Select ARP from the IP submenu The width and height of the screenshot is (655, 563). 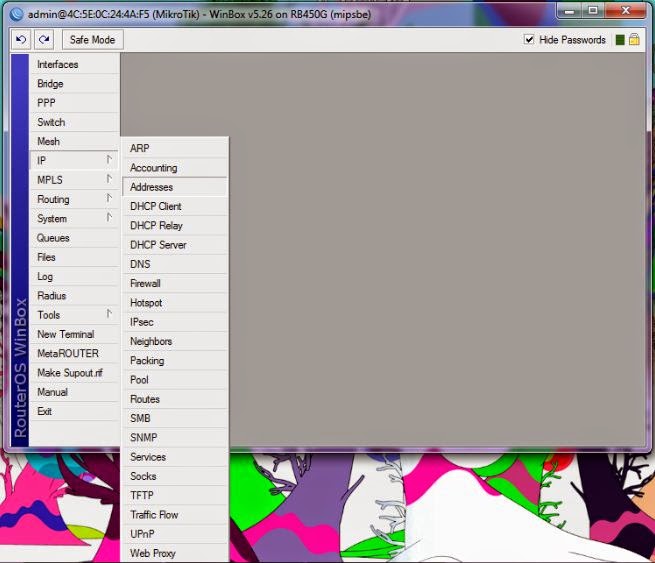pyautogui.click(x=175, y=148)
